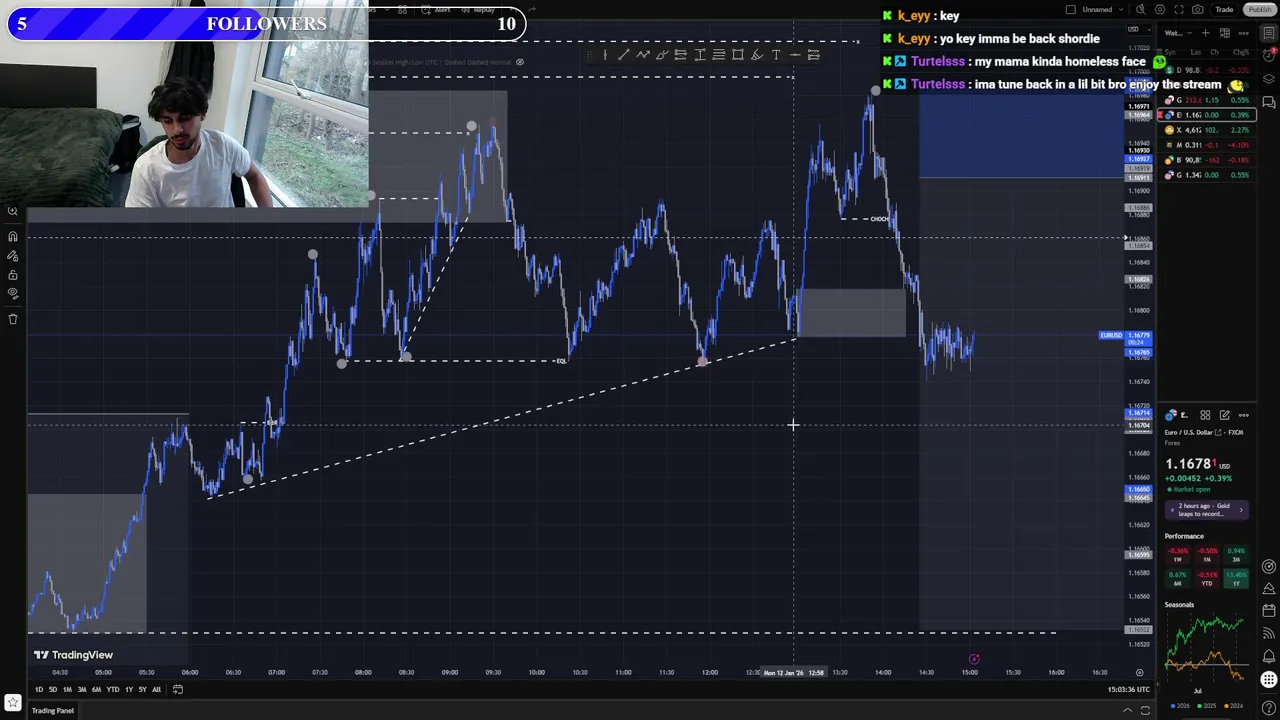The image size is (1280, 720).
Task: Open chart settings gear icon
Action: click(x=1160, y=10)
